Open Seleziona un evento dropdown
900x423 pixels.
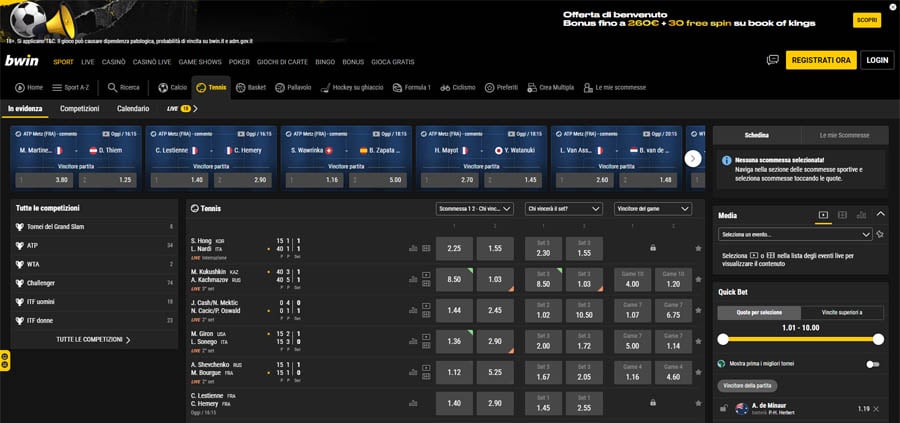(x=795, y=235)
